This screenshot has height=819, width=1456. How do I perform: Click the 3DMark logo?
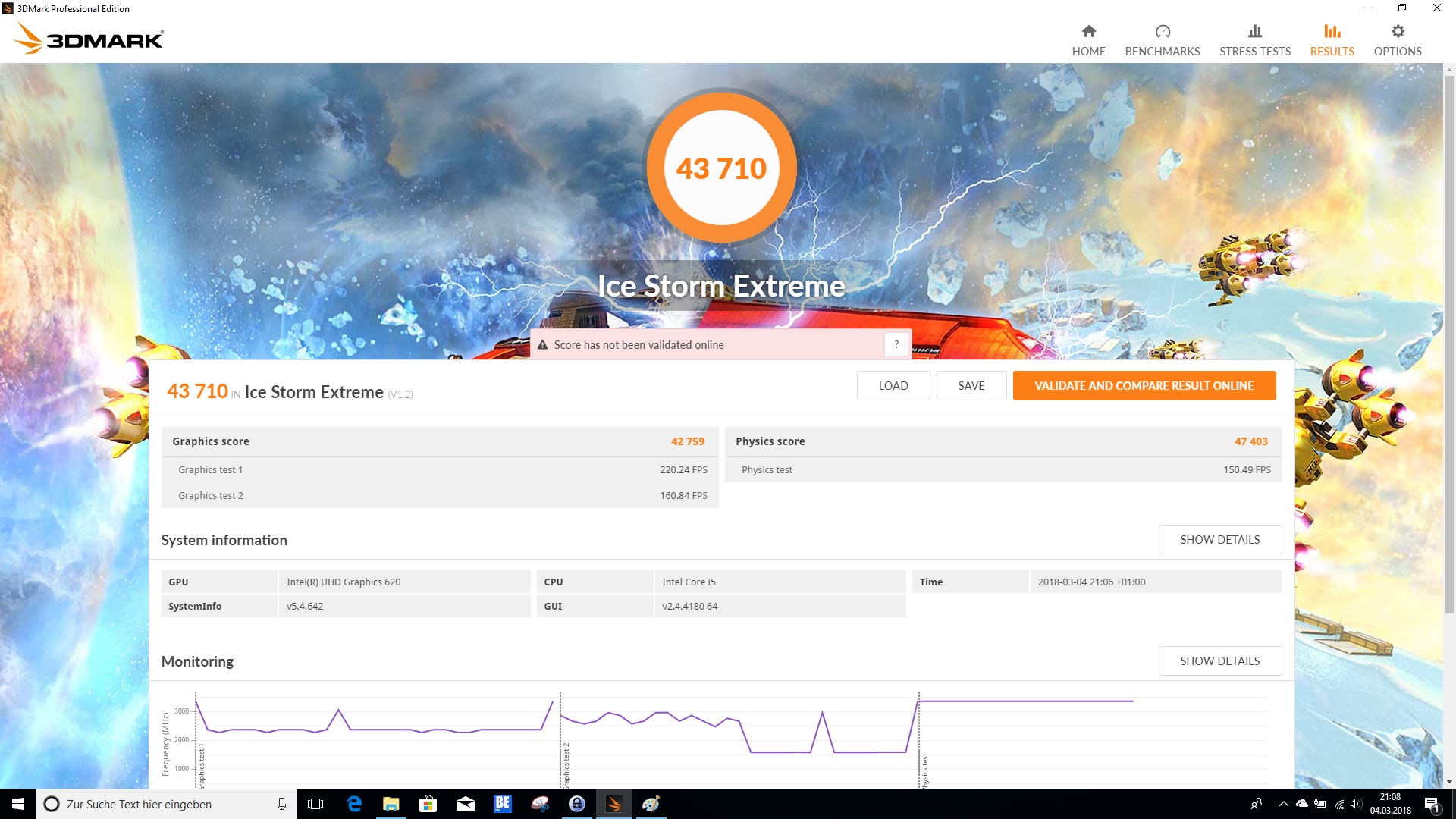pos(89,38)
